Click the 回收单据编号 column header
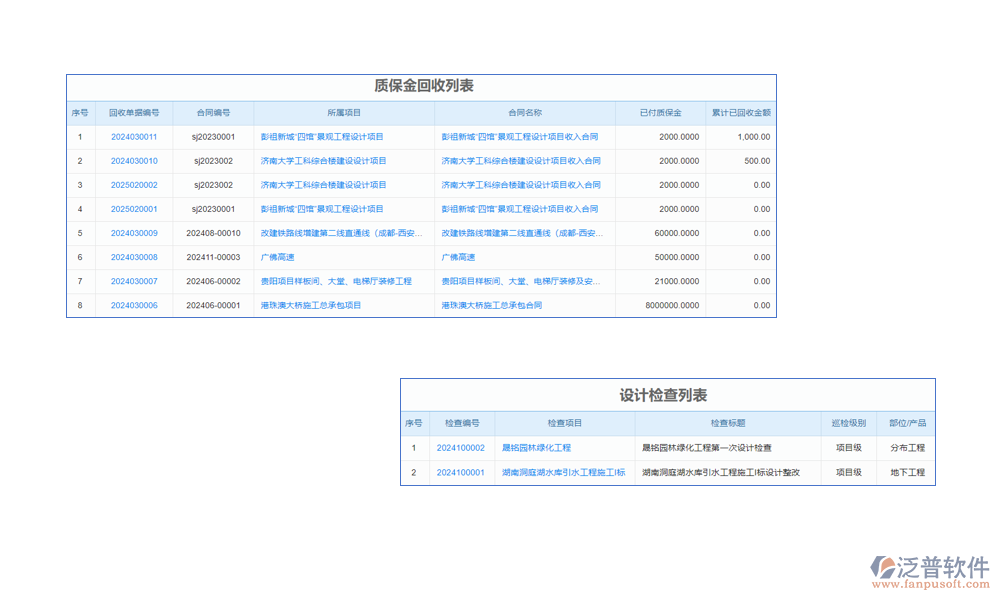1000x600 pixels. coord(134,113)
